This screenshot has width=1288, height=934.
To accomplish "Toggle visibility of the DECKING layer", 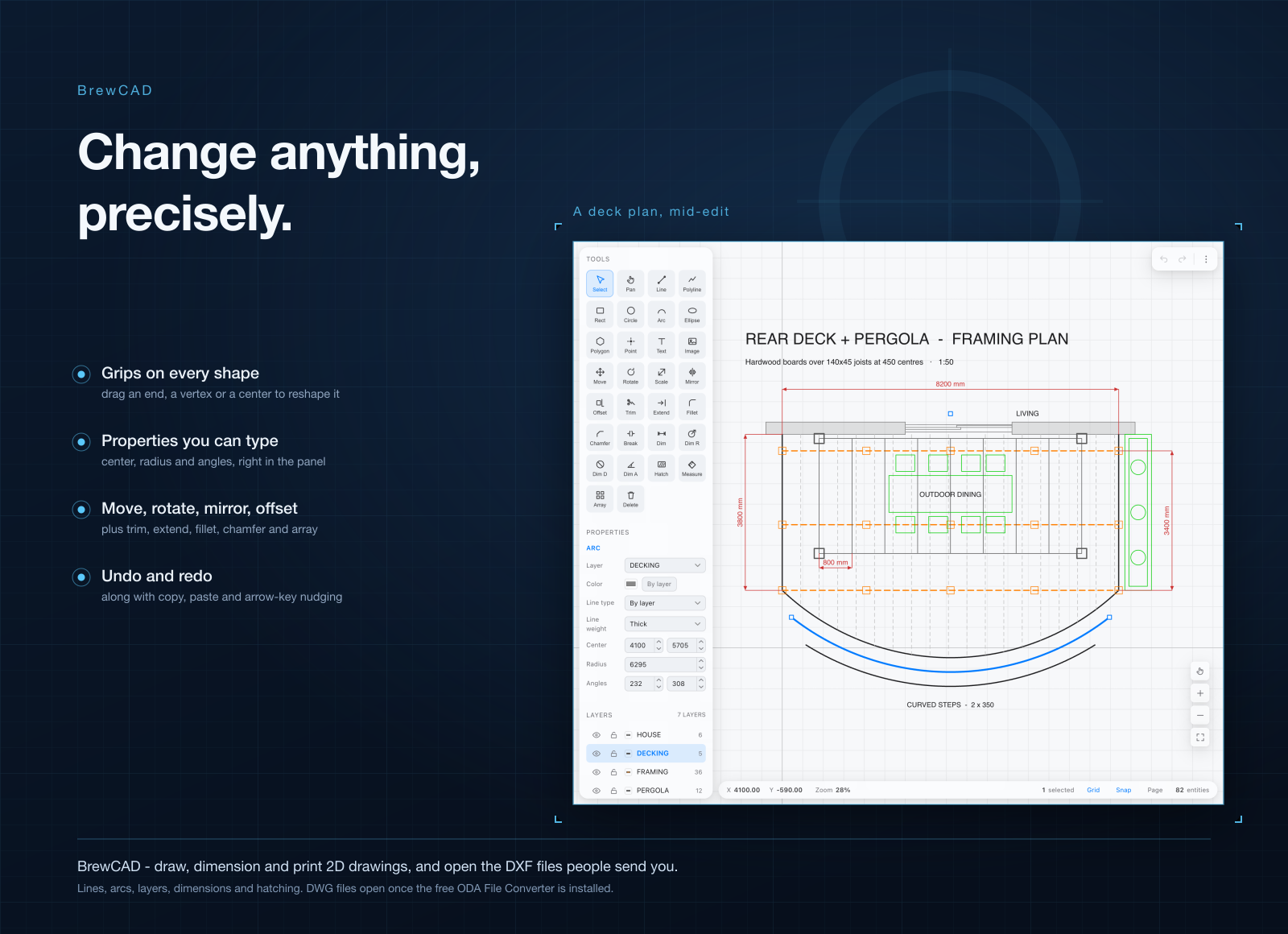I will pyautogui.click(x=597, y=754).
